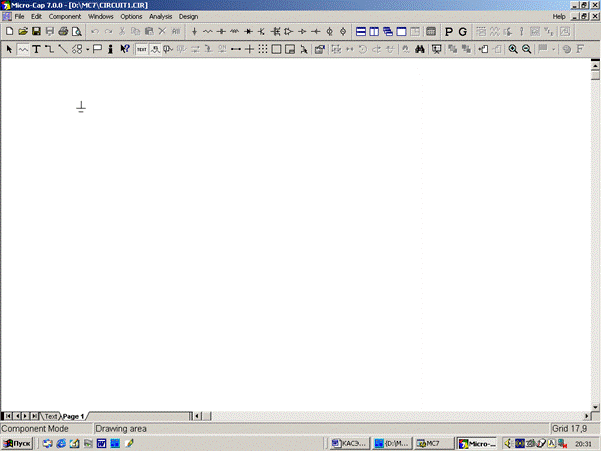Place an NPN transistor component
Screen dimensions: 601x451
tap(262, 31)
